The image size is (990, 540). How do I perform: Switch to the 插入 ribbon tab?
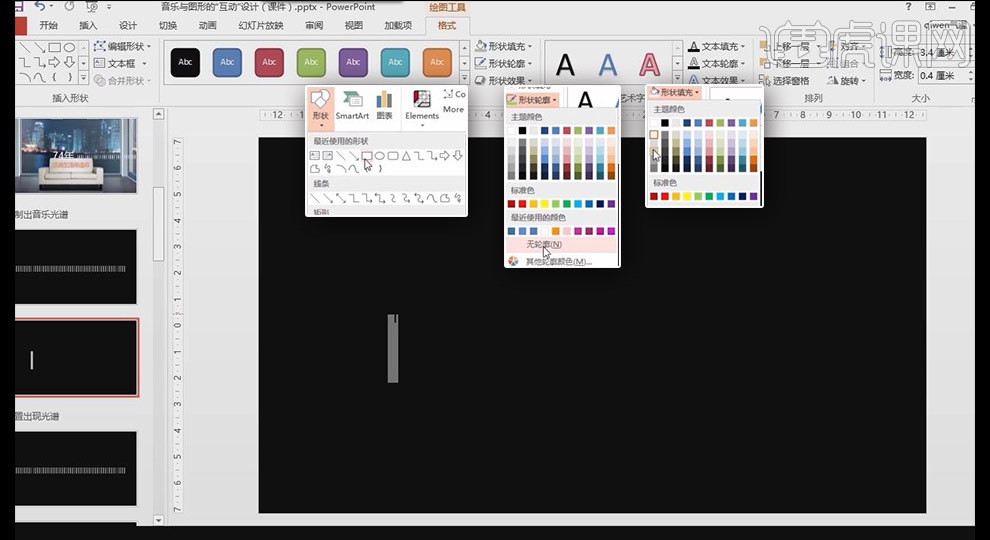(88, 25)
